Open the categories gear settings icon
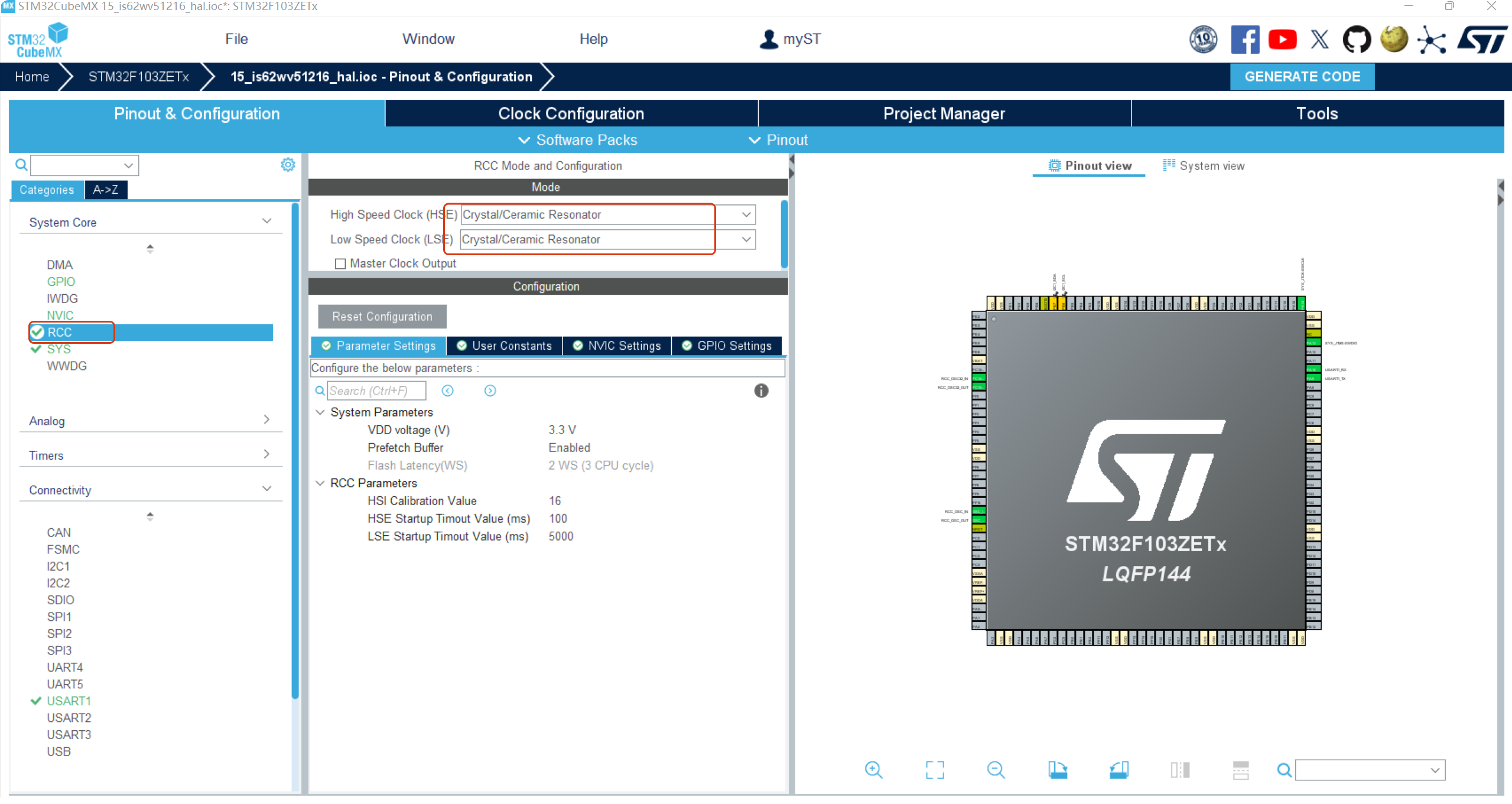Screen dimensions: 1512x804 288,165
